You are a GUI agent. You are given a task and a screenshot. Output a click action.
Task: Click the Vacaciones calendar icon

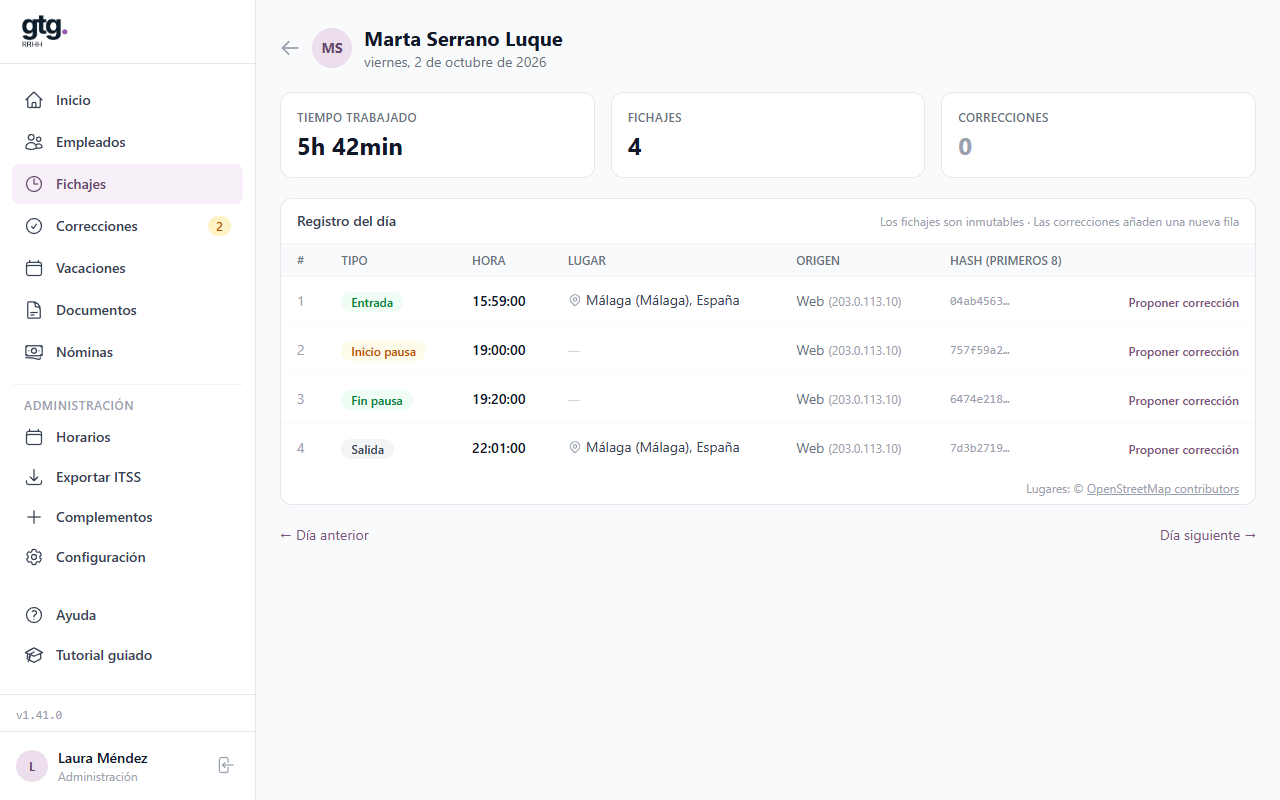click(x=34, y=268)
